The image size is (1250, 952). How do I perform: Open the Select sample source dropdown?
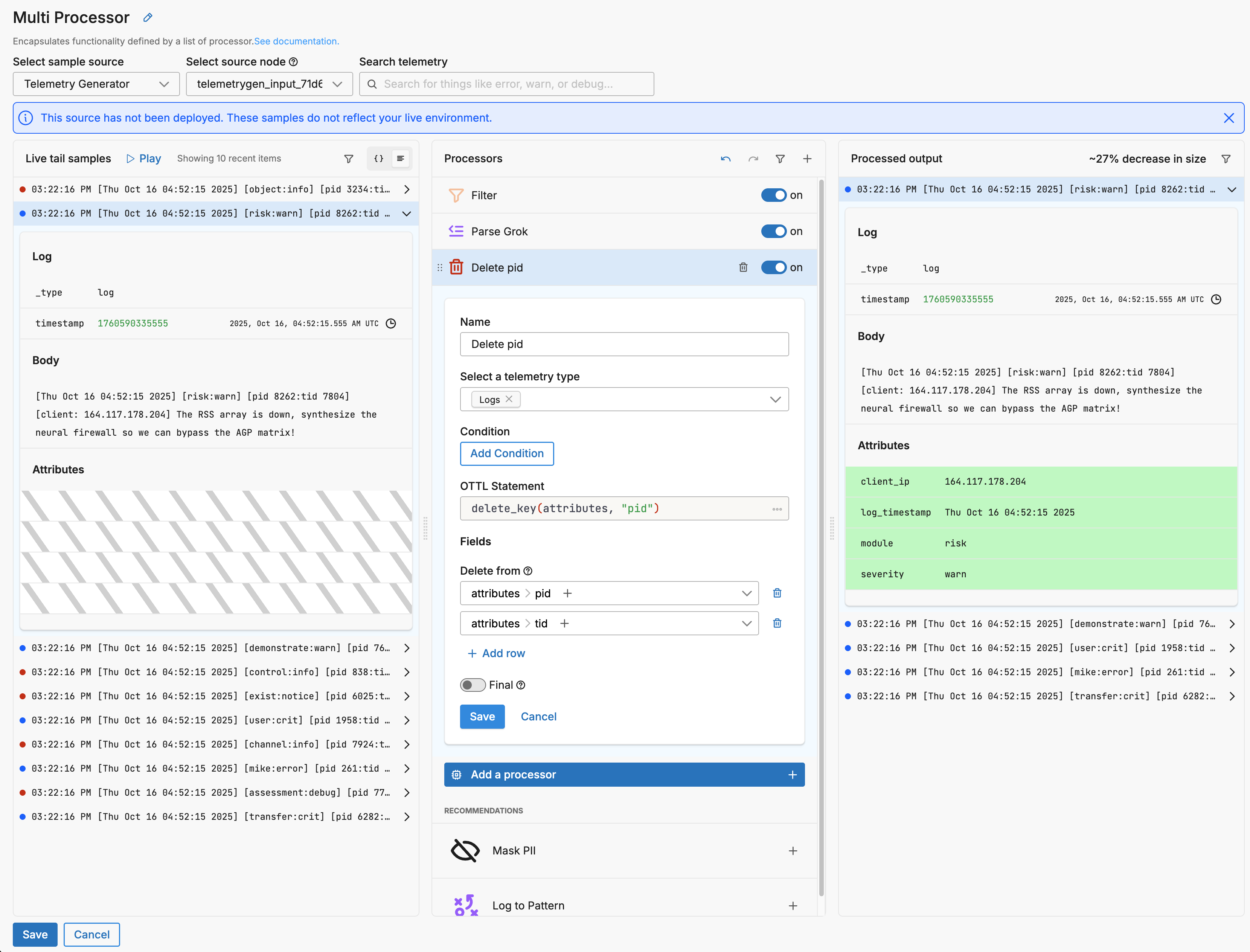pos(96,84)
